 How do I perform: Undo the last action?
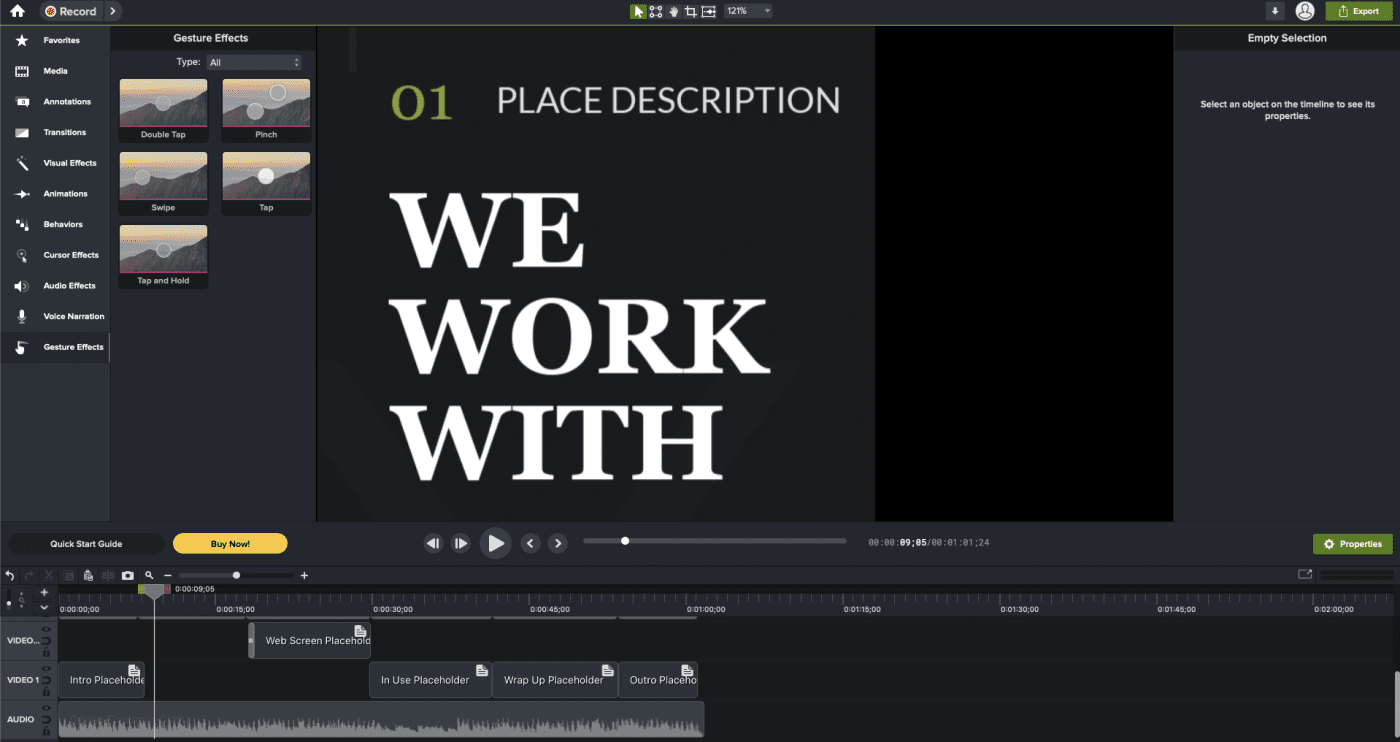pos(10,575)
